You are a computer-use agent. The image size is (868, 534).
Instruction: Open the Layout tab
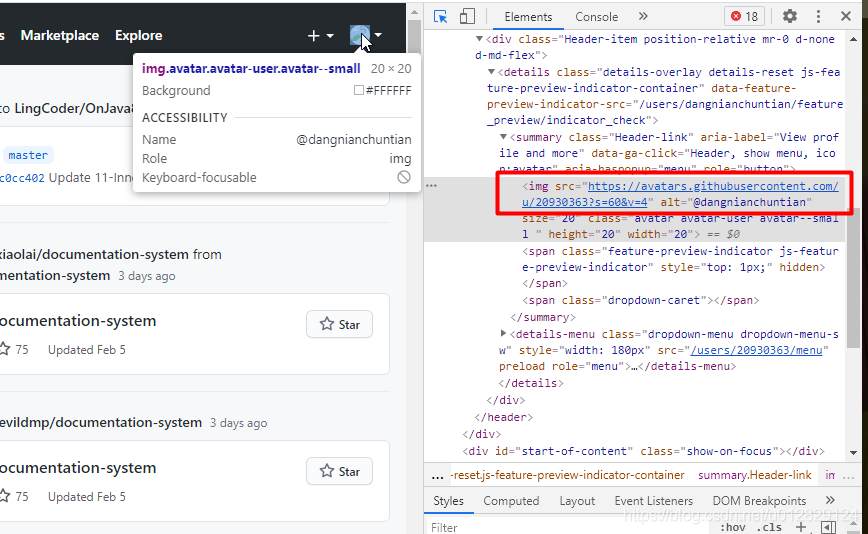[x=577, y=501]
